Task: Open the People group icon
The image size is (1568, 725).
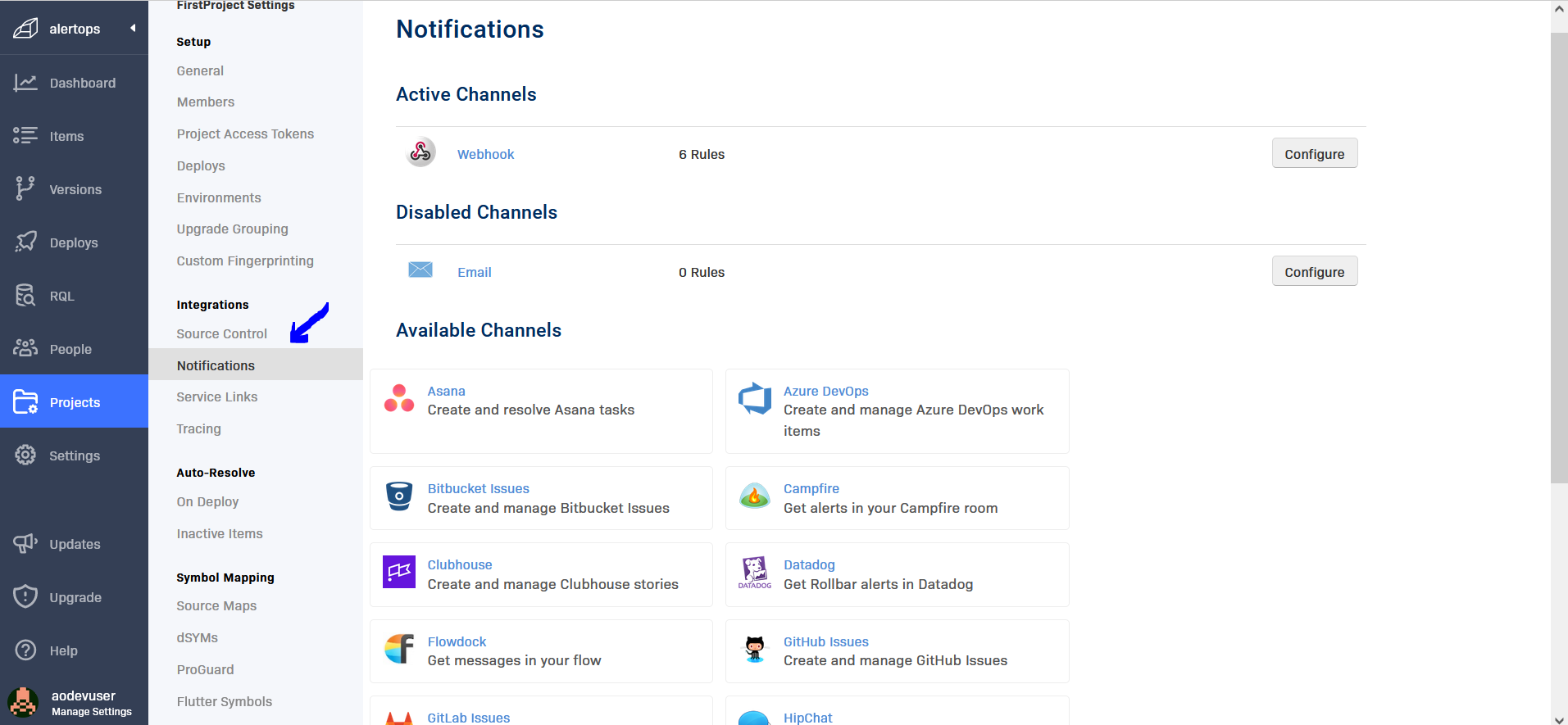Action: click(x=25, y=349)
